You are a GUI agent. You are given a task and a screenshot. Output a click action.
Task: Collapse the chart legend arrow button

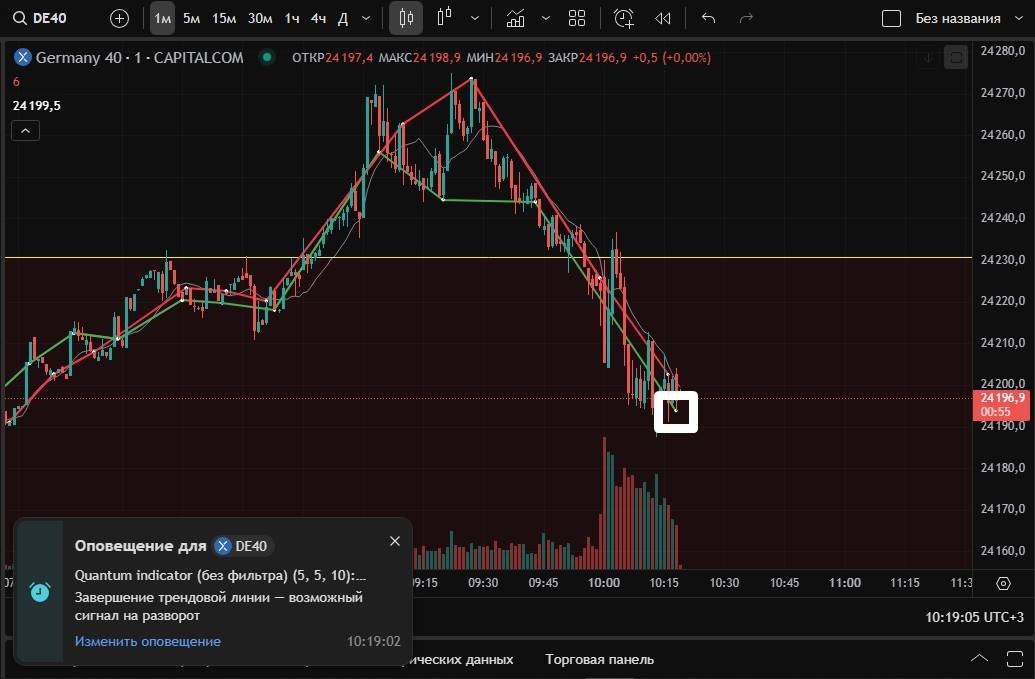click(x=25, y=131)
